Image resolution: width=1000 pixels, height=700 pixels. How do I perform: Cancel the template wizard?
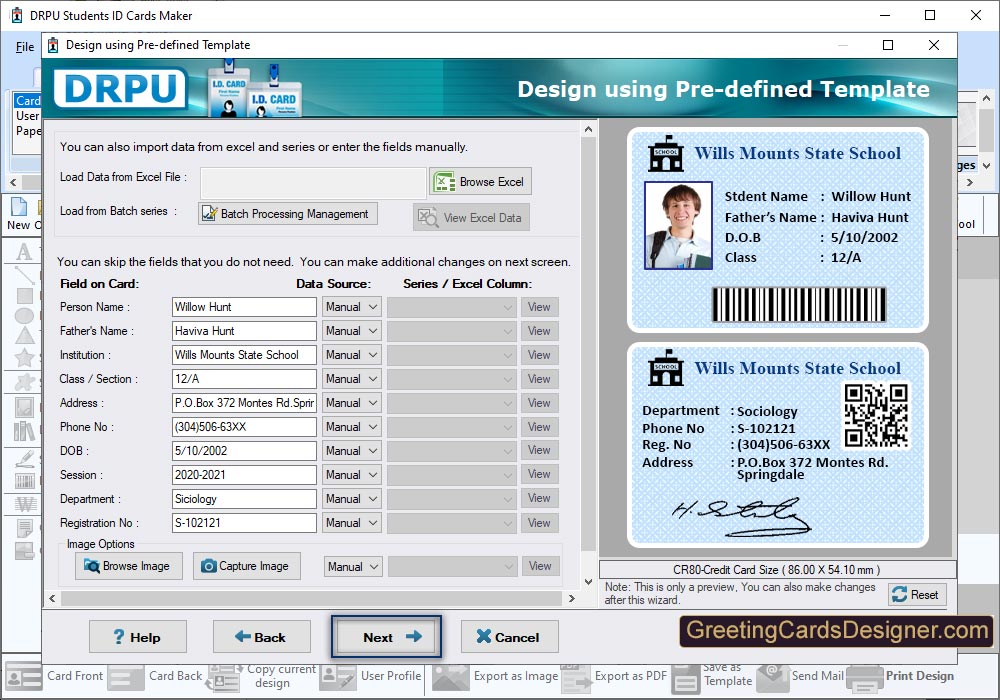(x=510, y=637)
